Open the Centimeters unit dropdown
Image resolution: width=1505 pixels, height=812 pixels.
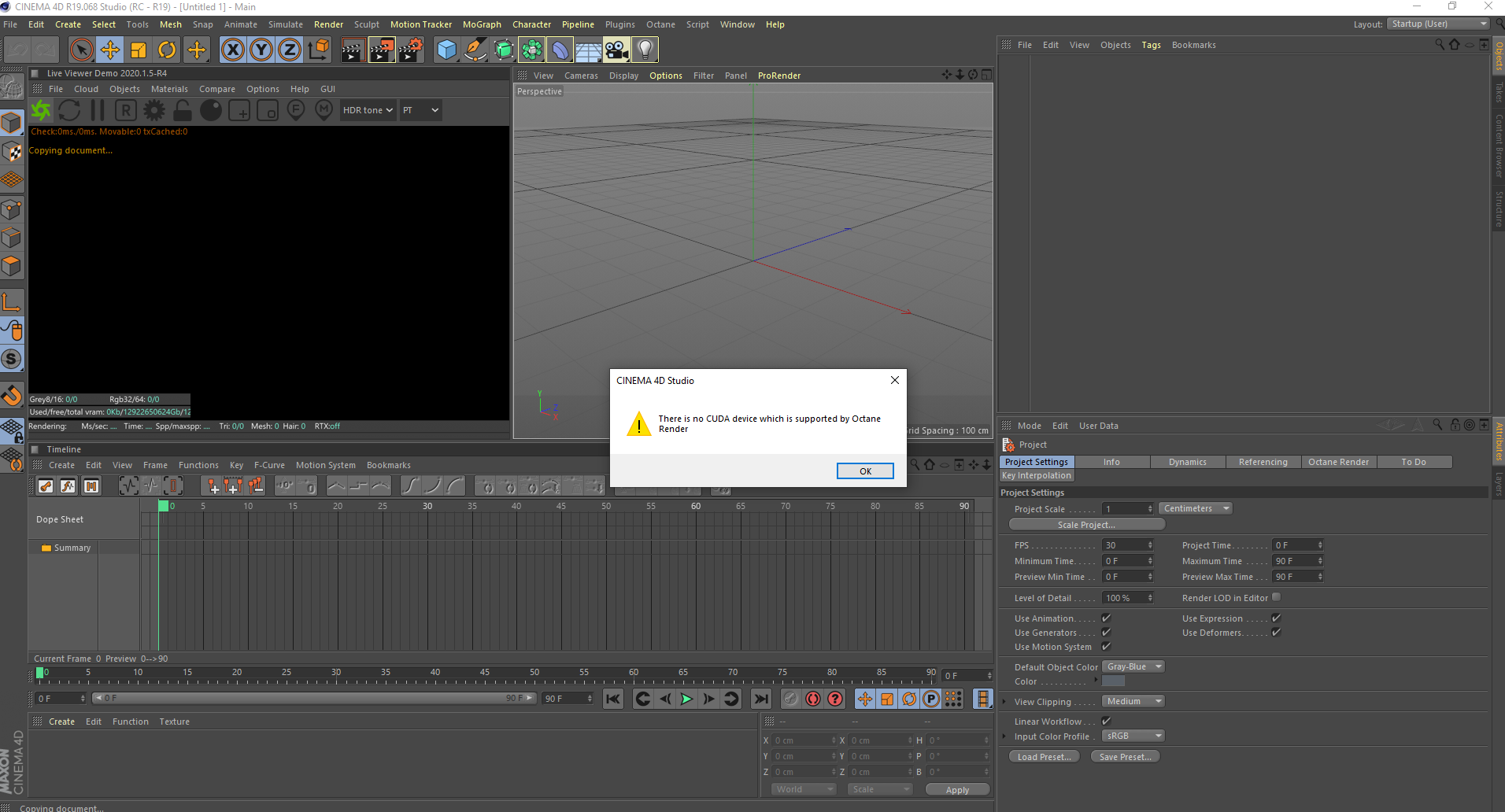coord(1196,509)
